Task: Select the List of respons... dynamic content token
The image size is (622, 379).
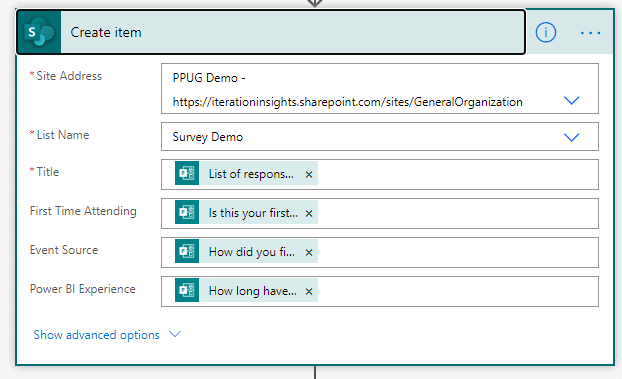Action: pyautogui.click(x=246, y=173)
